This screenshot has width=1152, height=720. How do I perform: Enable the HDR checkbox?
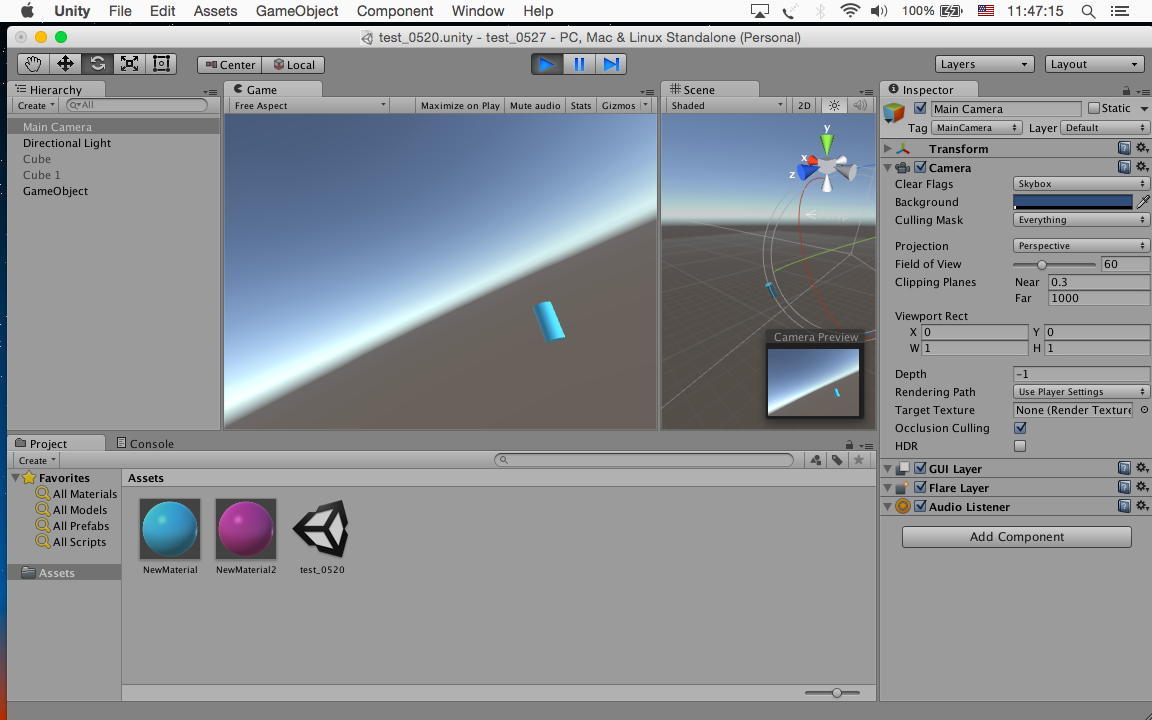(1020, 446)
